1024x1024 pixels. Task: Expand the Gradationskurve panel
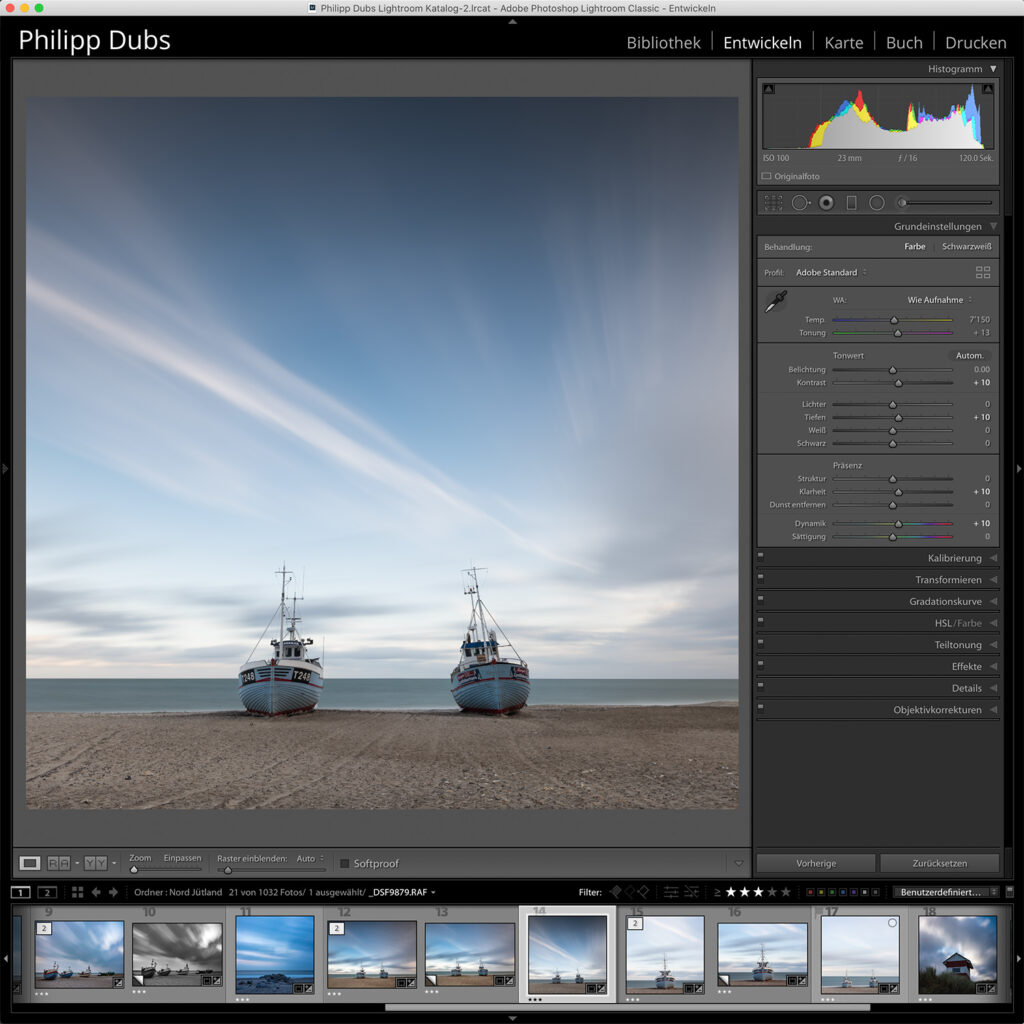945,602
